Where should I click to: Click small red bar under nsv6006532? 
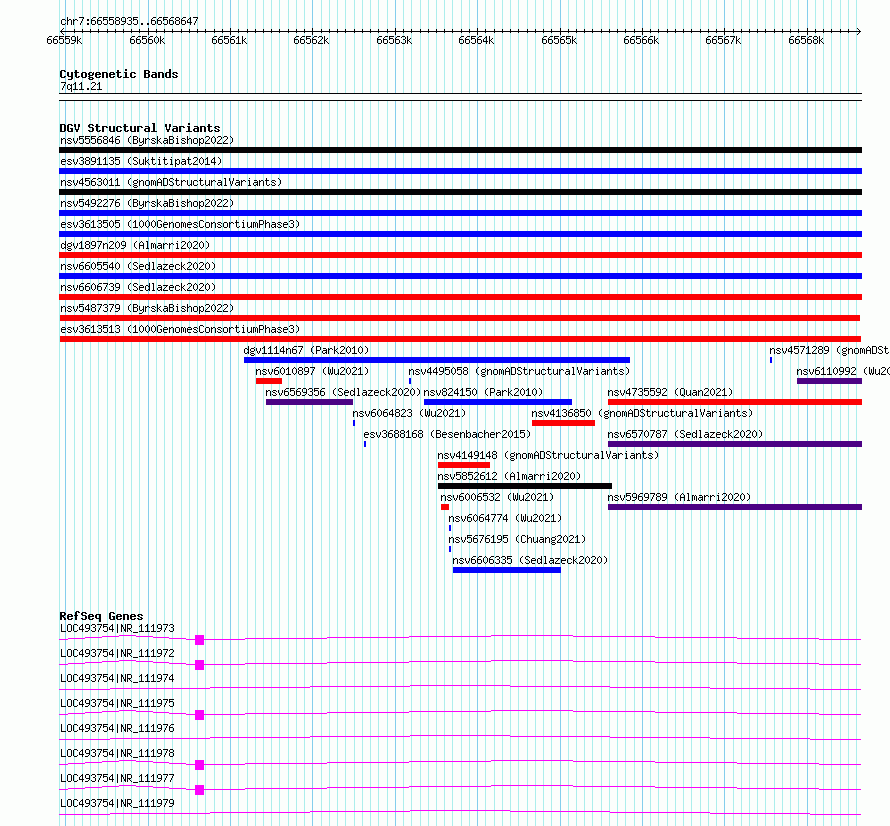tap(445, 507)
